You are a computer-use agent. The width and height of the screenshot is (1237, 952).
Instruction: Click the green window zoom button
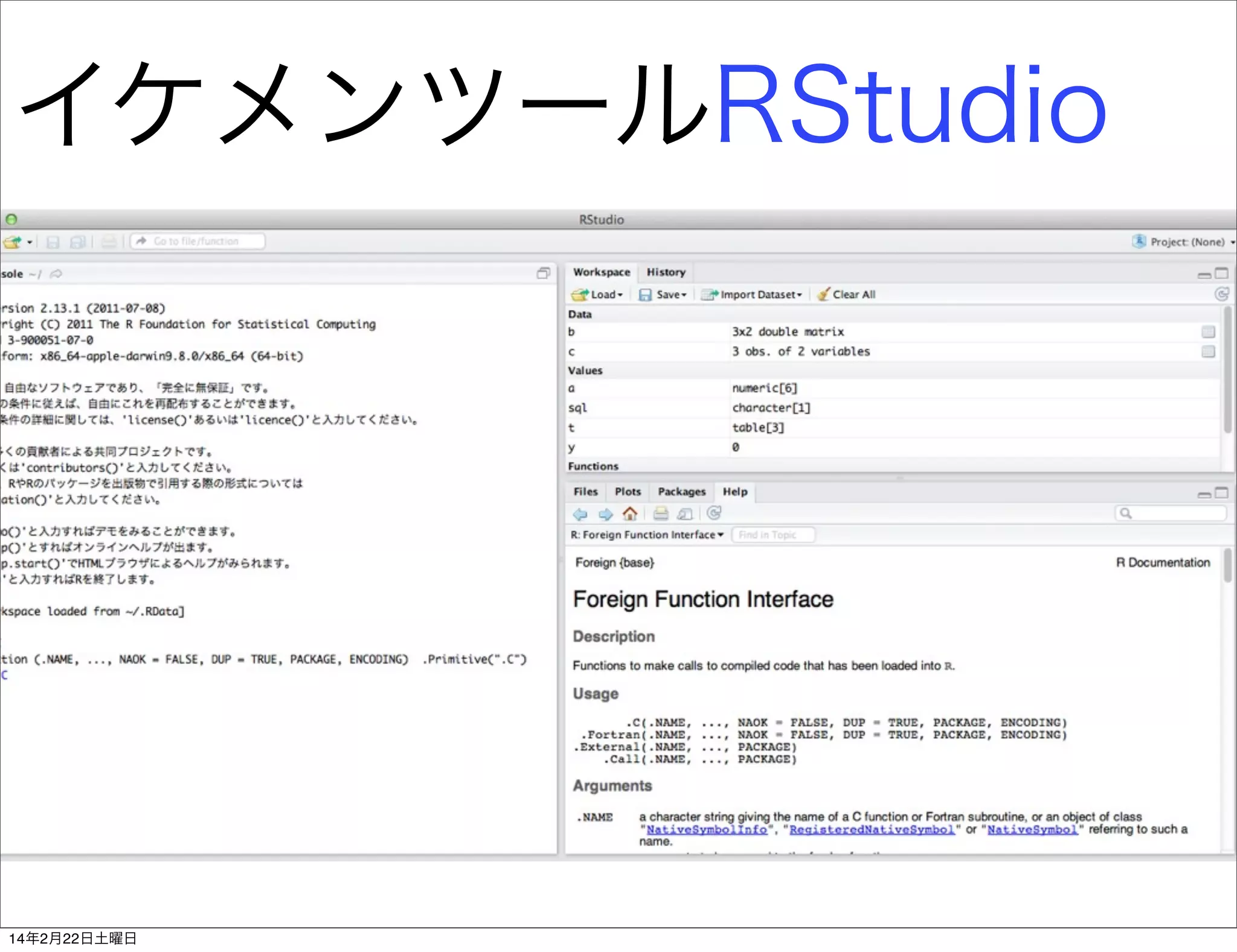pos(11,219)
